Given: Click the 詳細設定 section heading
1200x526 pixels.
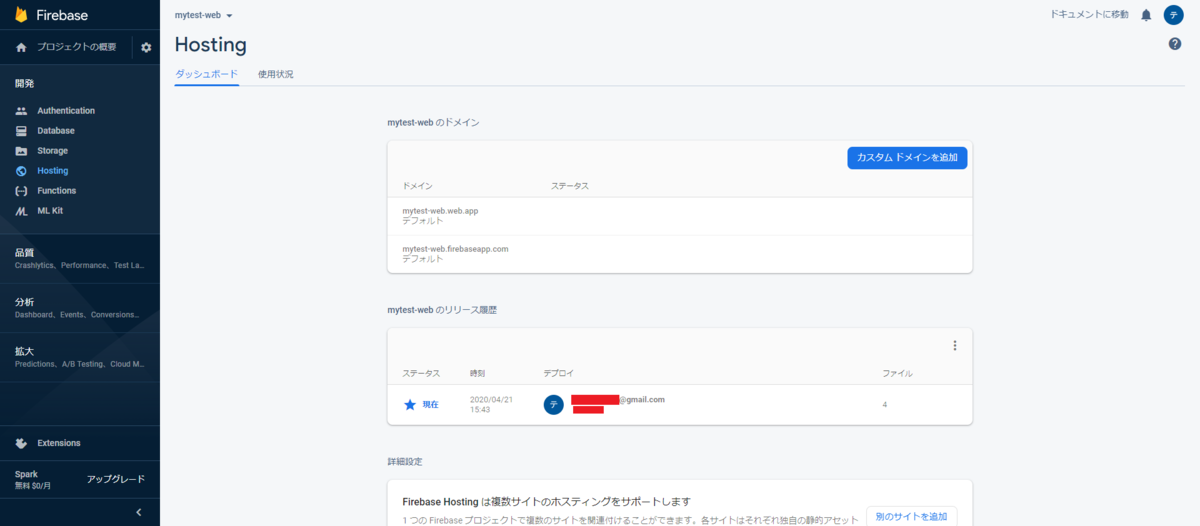Looking at the screenshot, I should [407, 462].
